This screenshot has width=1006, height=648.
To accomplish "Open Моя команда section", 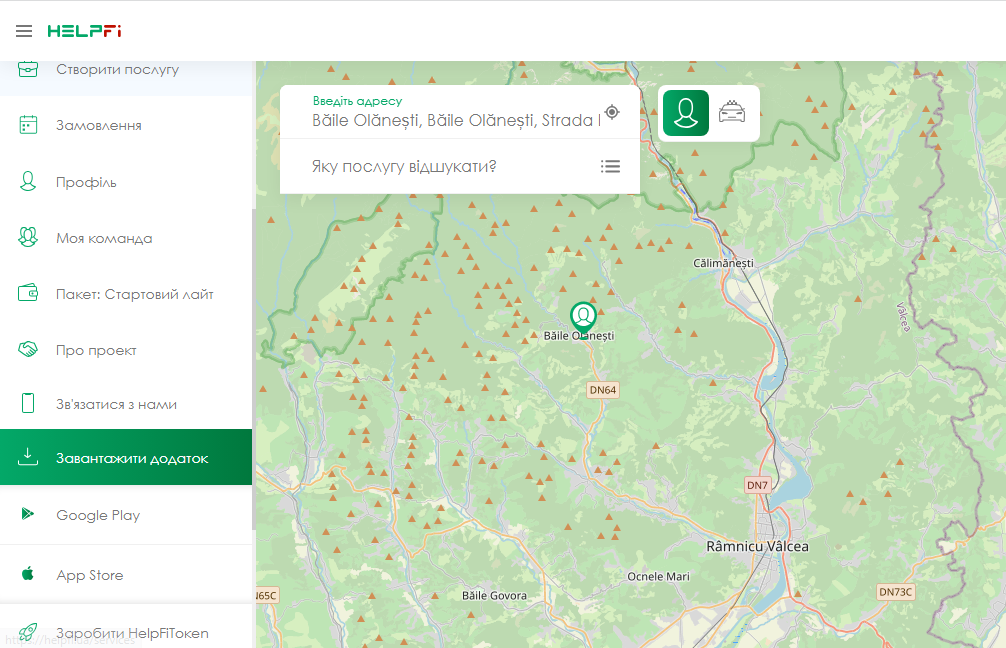I will coord(104,238).
